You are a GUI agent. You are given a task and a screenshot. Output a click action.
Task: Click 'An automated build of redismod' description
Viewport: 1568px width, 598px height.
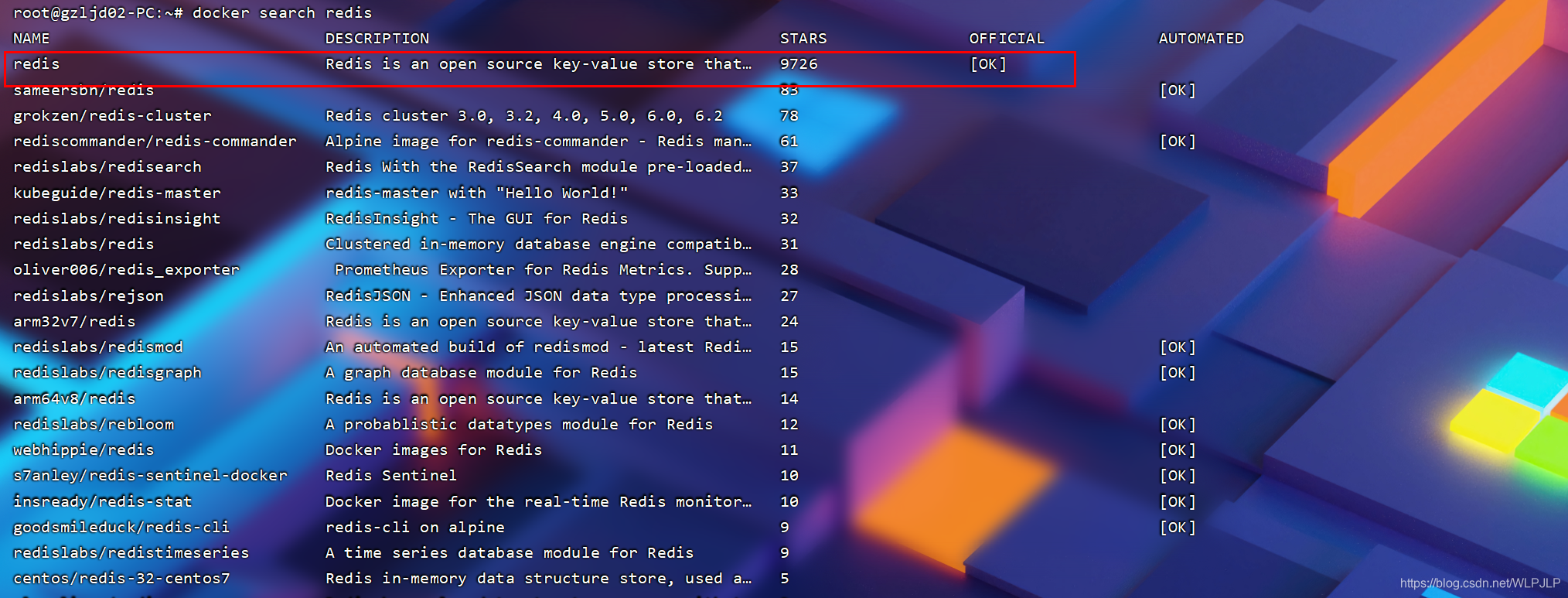538,347
